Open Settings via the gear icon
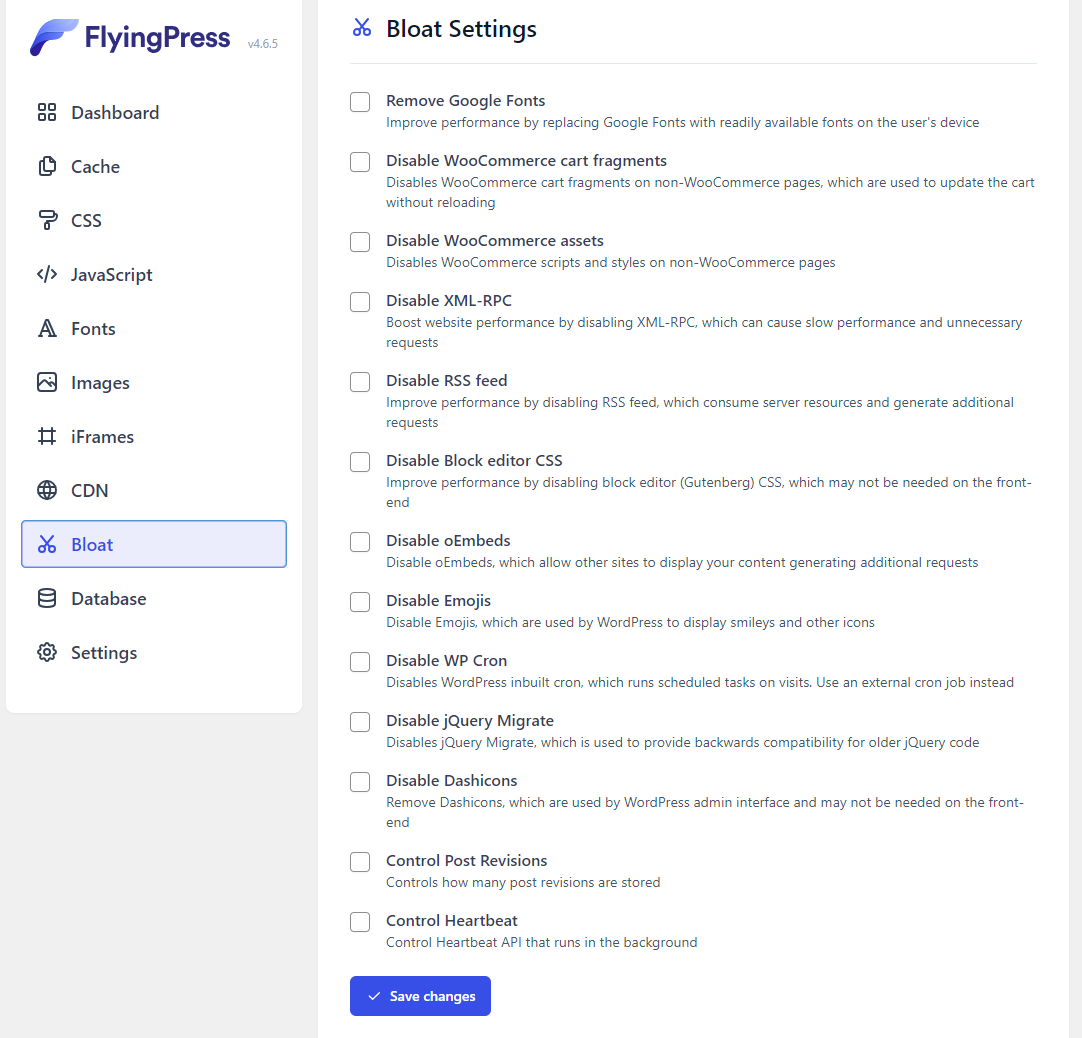 click(47, 652)
